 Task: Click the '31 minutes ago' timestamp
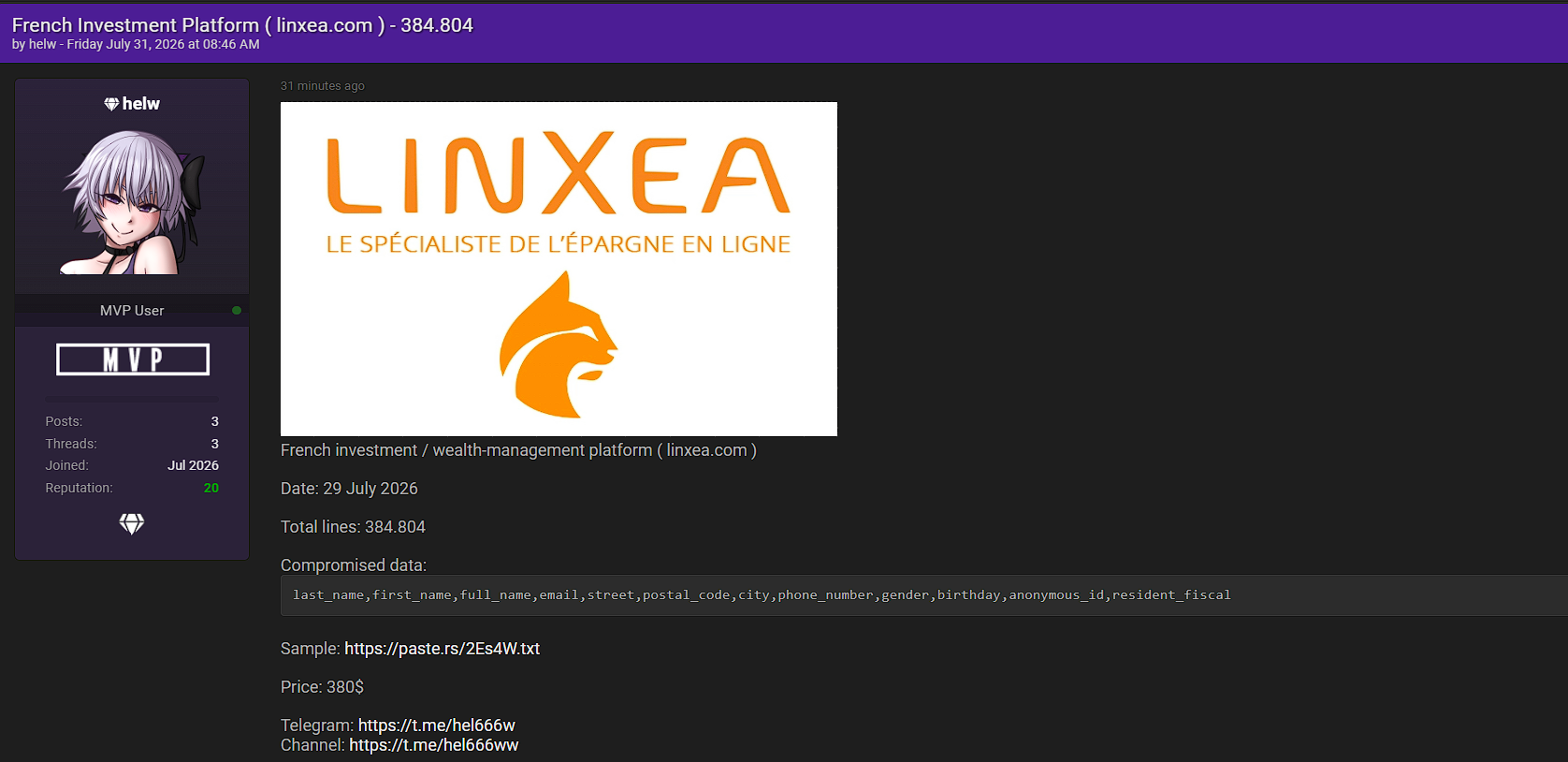click(323, 86)
